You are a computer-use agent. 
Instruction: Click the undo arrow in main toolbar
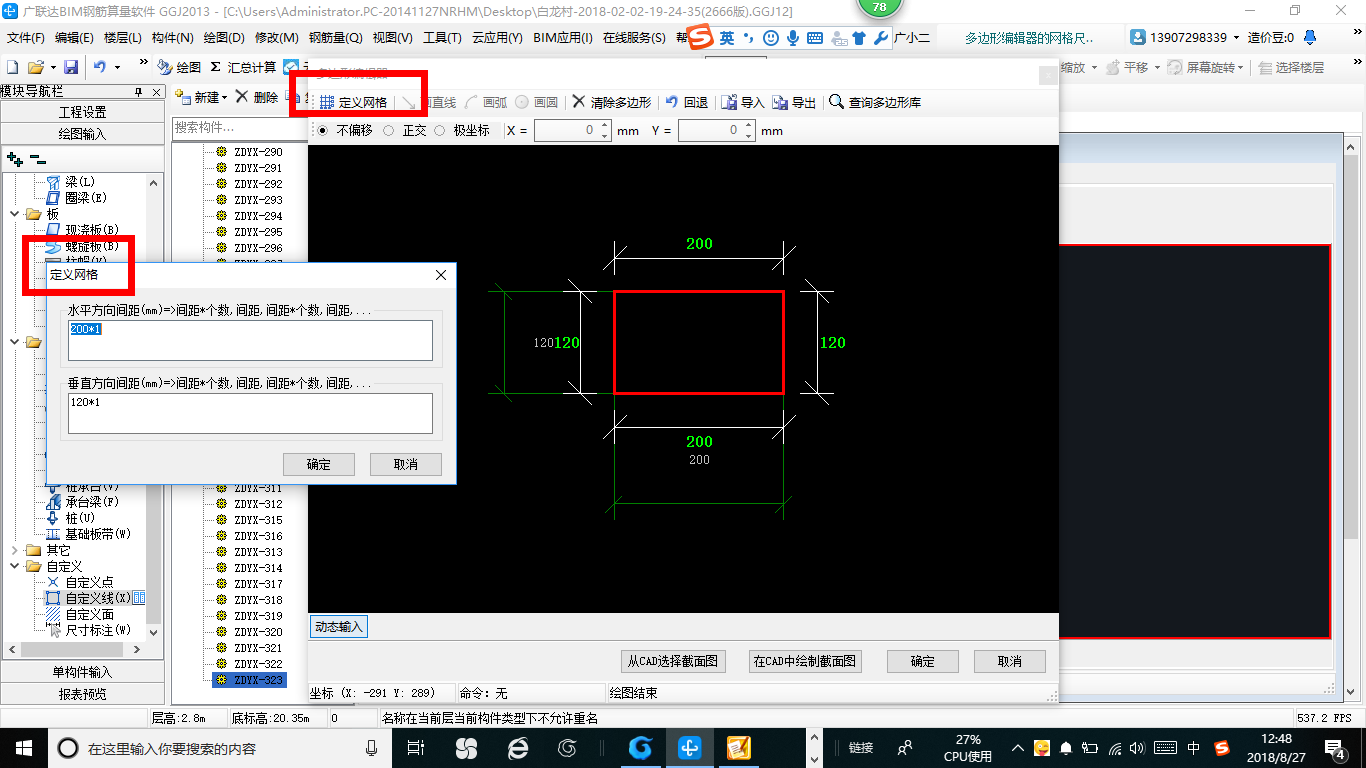[100, 67]
